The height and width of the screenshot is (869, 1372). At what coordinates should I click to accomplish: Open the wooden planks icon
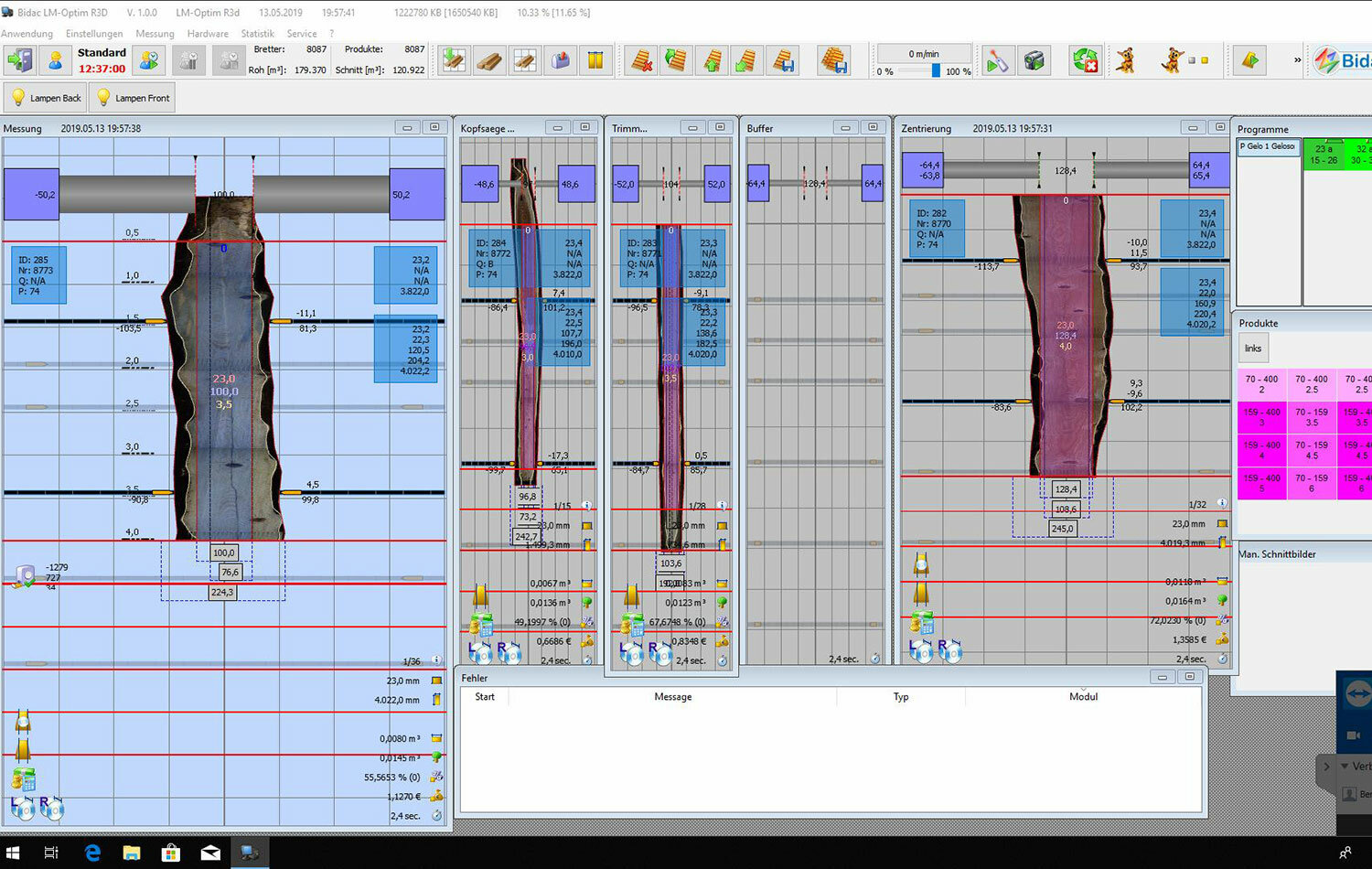click(x=489, y=61)
